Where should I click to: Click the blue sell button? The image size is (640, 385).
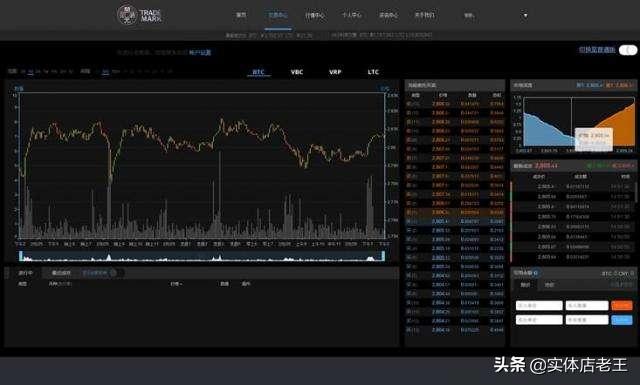point(622,320)
